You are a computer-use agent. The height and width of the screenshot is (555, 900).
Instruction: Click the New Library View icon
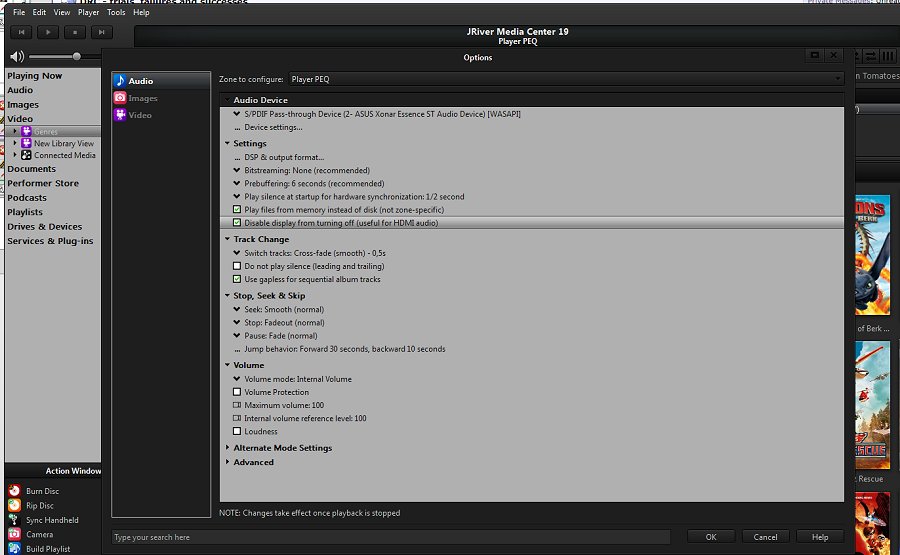[x=26, y=143]
